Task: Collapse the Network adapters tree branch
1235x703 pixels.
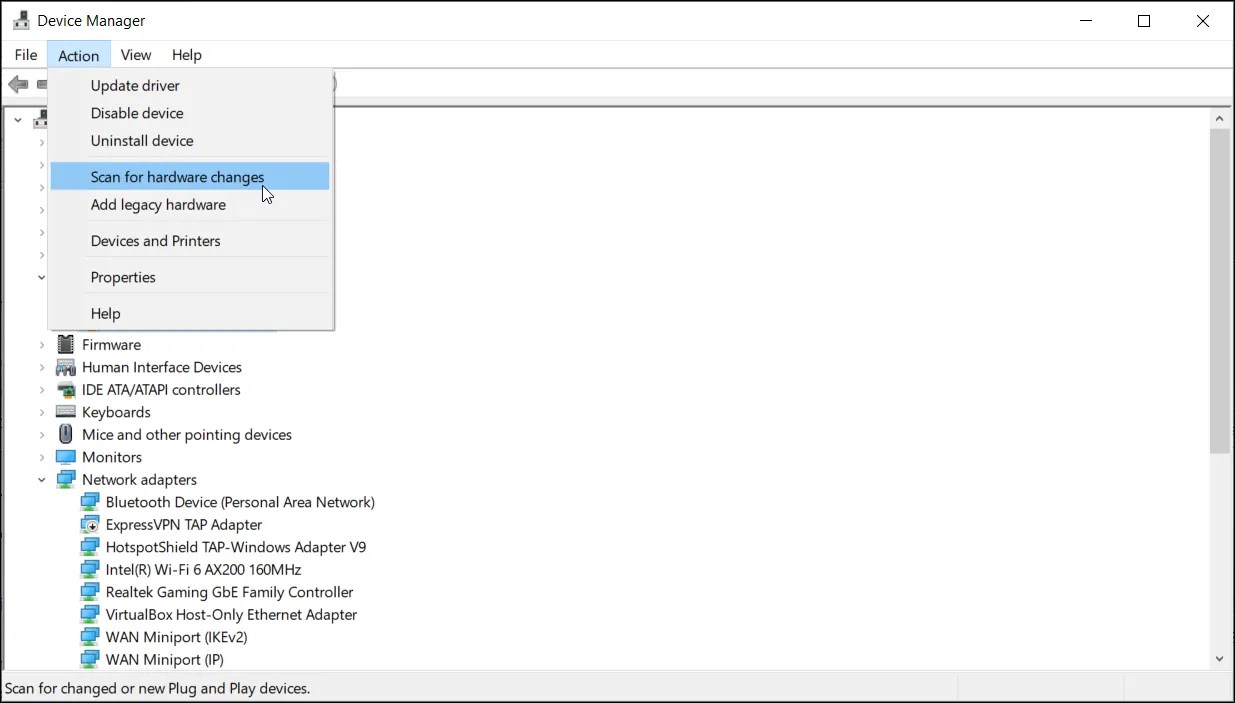Action: point(41,479)
